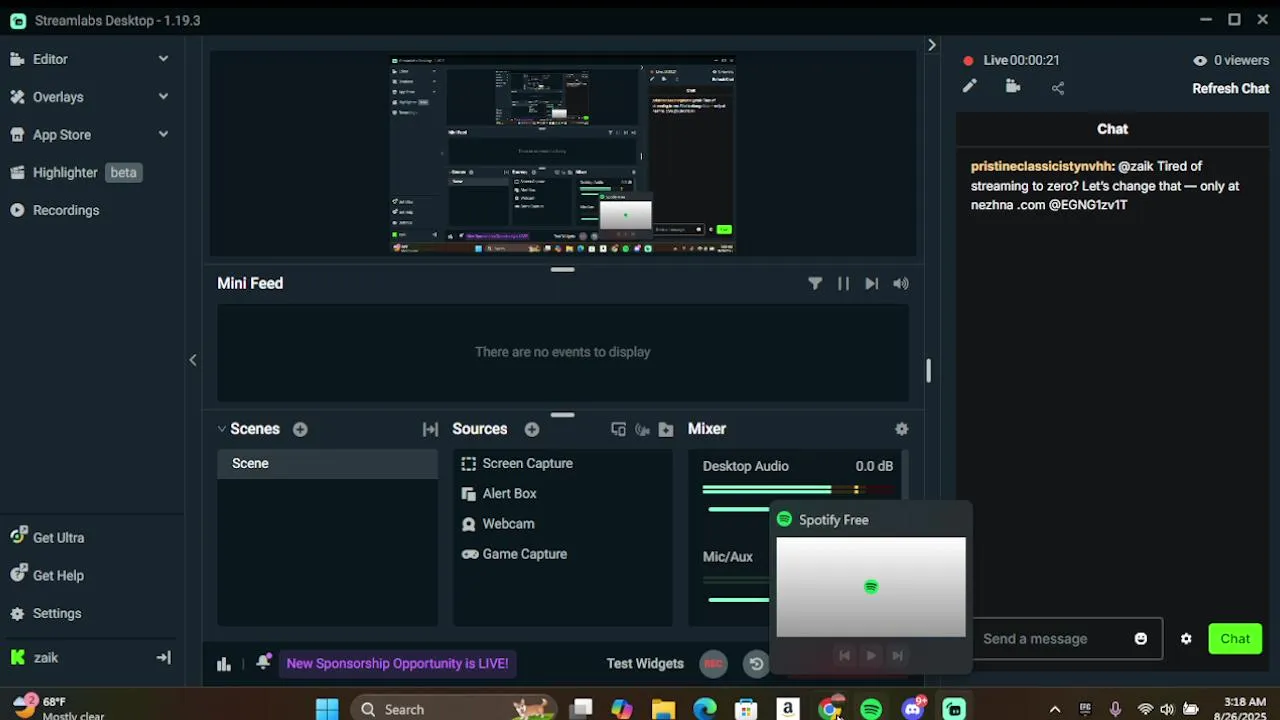Open Overlays in the sidebar
The image size is (1280, 720).
pos(58,97)
